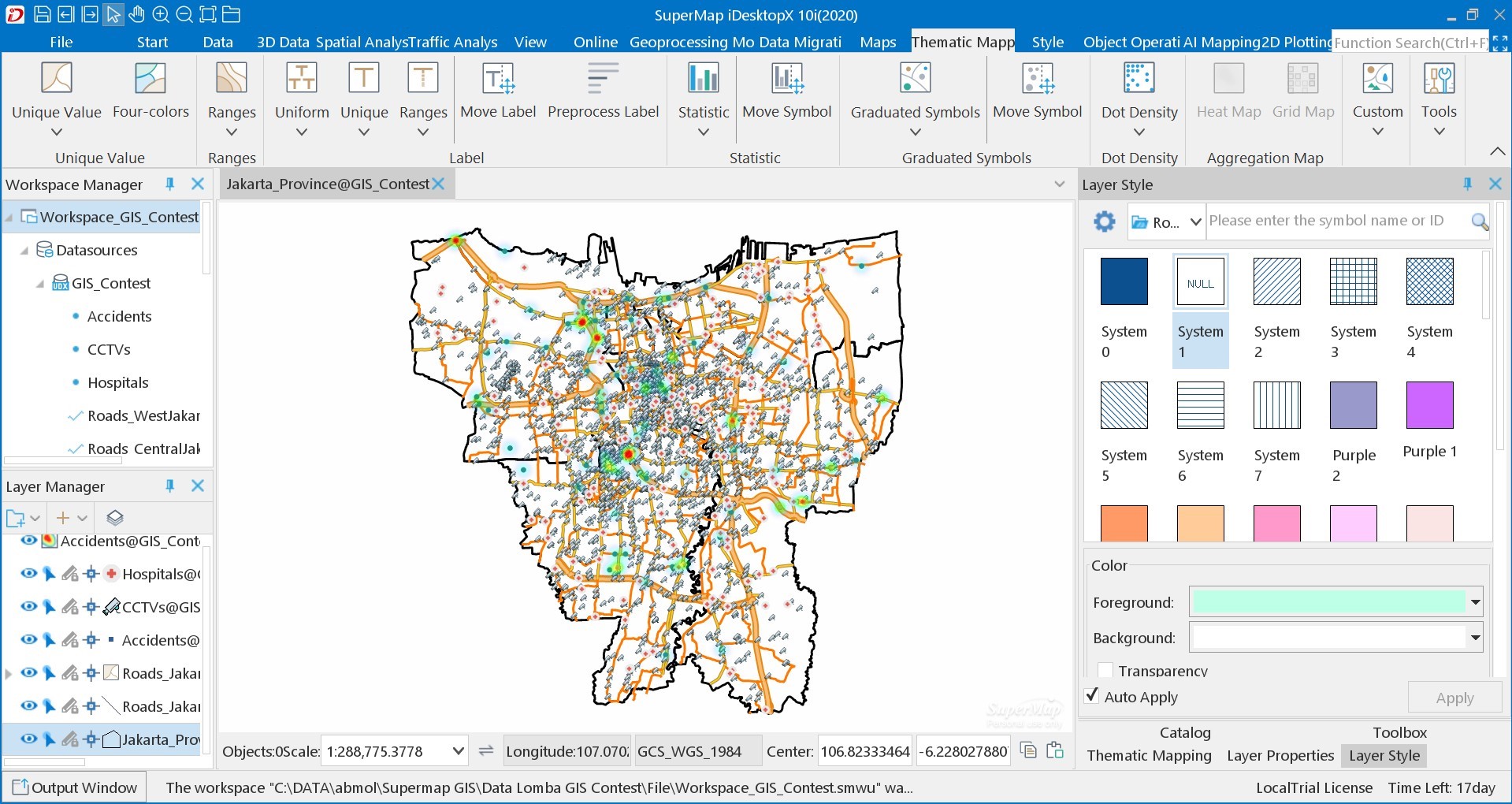Toggle the editable pencil on CCTVs layer
This screenshot has width=1512, height=804.
[70, 607]
